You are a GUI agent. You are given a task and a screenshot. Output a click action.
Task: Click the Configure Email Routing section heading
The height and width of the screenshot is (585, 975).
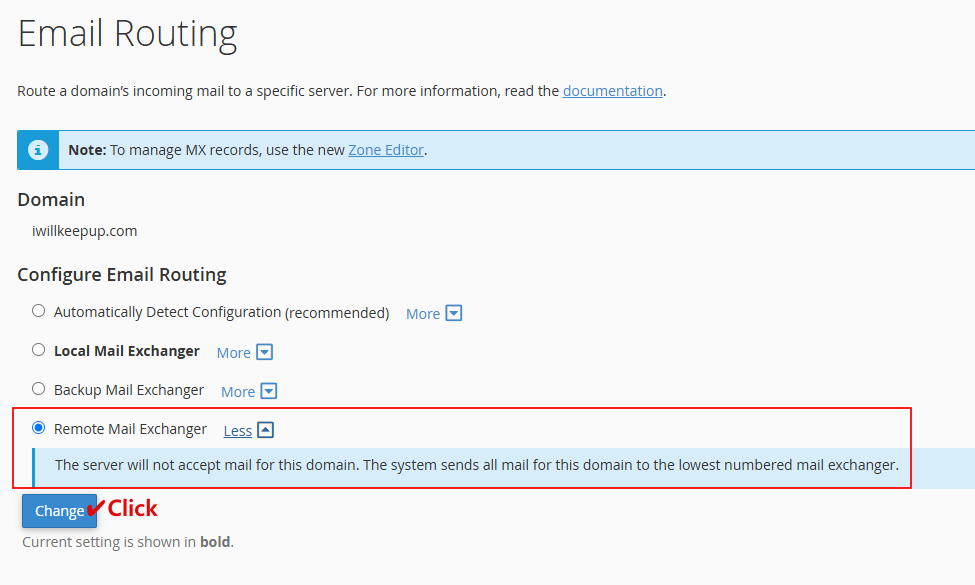tap(122, 274)
